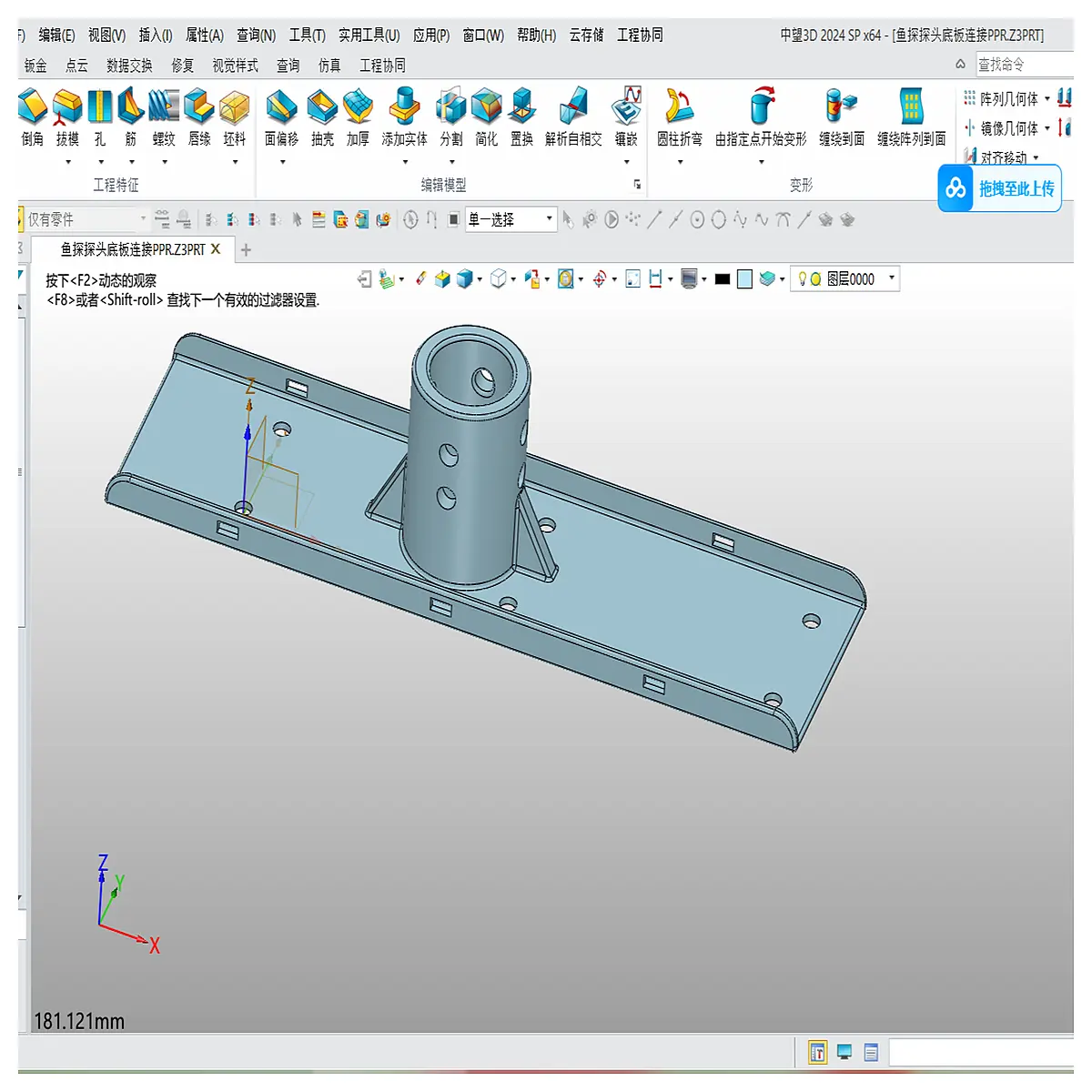This screenshot has height=1092, width=1092.
Task: Select the 置换 (Replace) tool
Action: pos(521,117)
